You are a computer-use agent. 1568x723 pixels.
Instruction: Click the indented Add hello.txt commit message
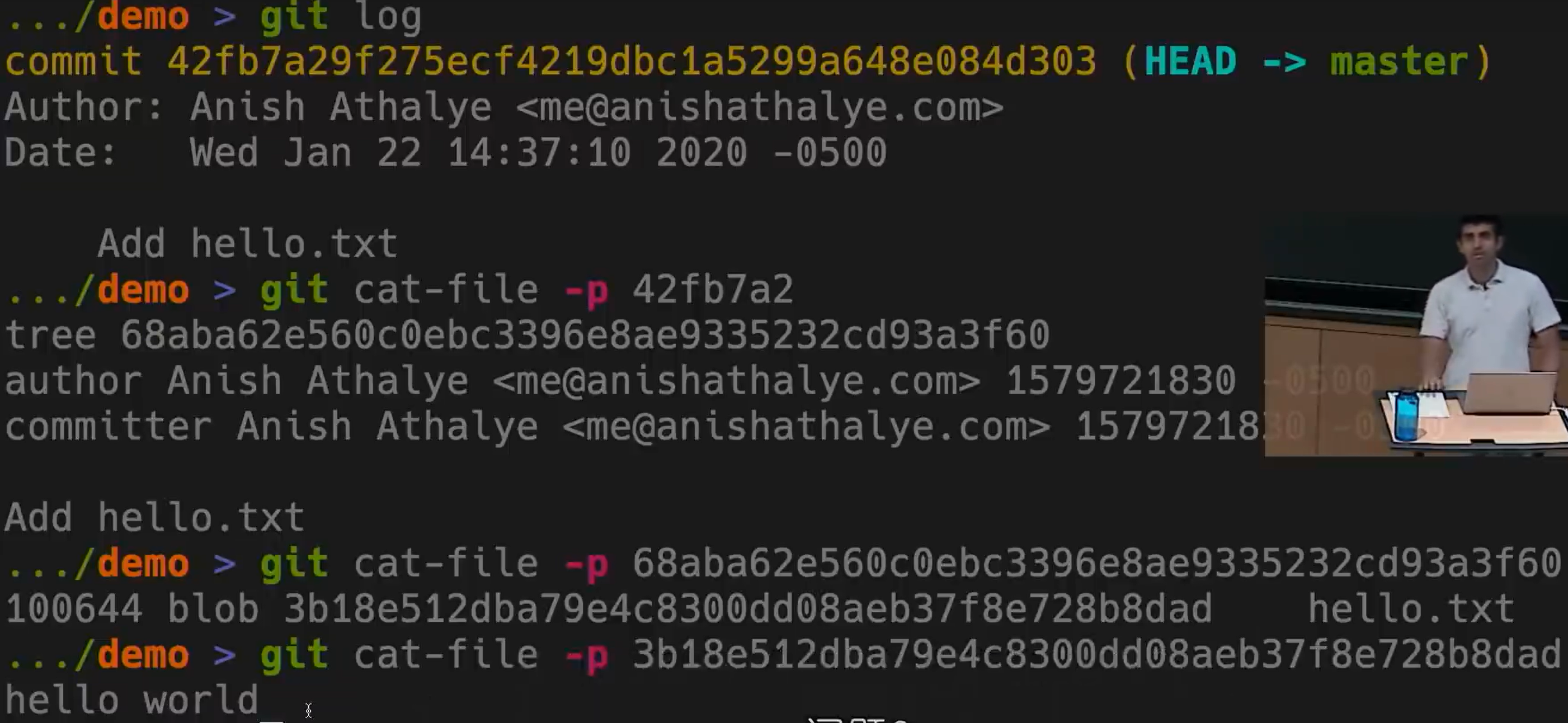(x=247, y=243)
